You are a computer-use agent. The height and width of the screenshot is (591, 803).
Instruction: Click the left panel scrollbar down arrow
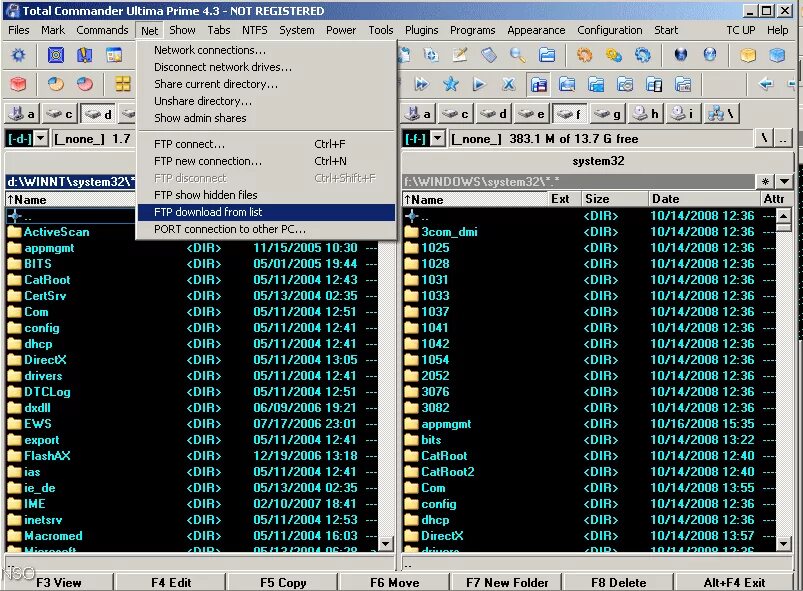click(386, 543)
